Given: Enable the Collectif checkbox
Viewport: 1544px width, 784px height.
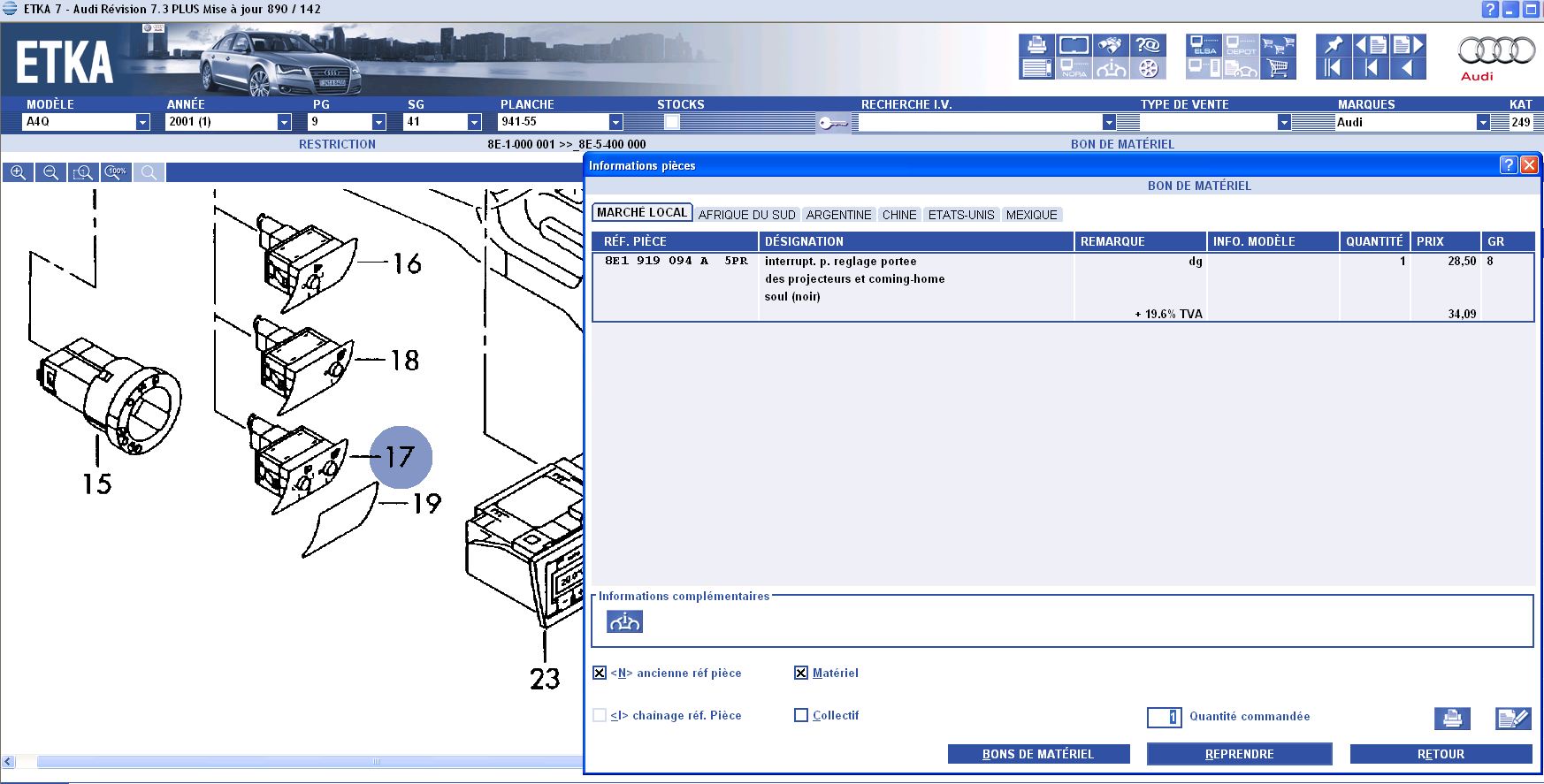Looking at the screenshot, I should [801, 715].
